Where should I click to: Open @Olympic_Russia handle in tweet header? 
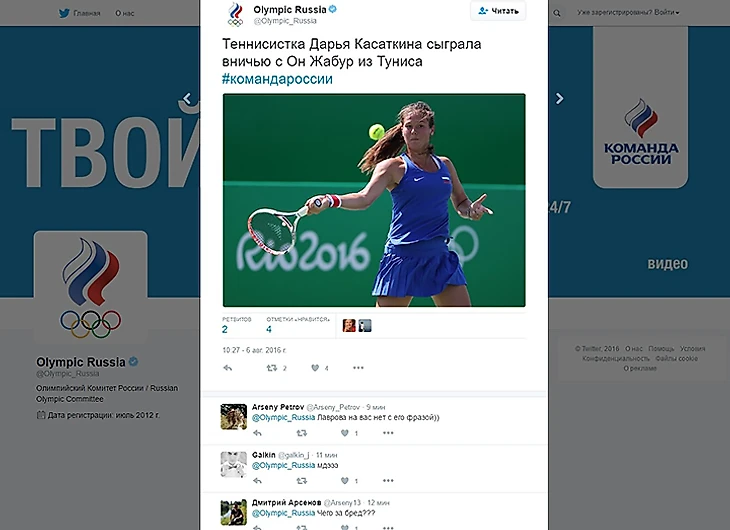pos(285,21)
